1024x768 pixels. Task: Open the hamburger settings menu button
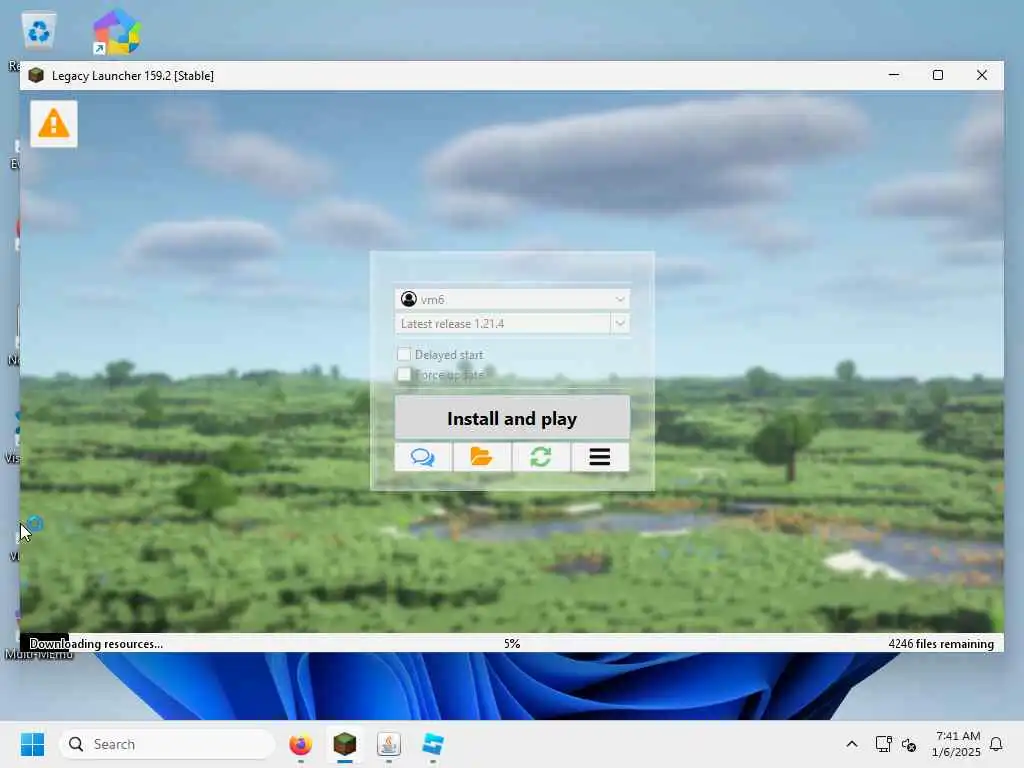click(x=600, y=456)
